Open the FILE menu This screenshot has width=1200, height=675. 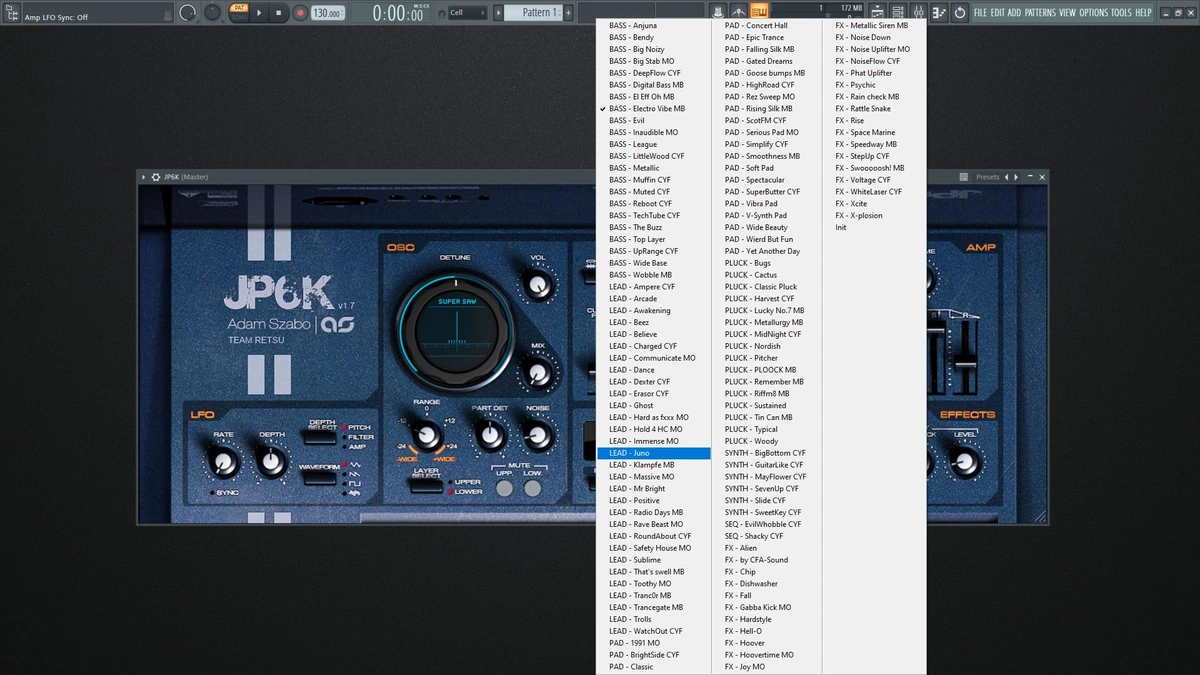pos(980,13)
